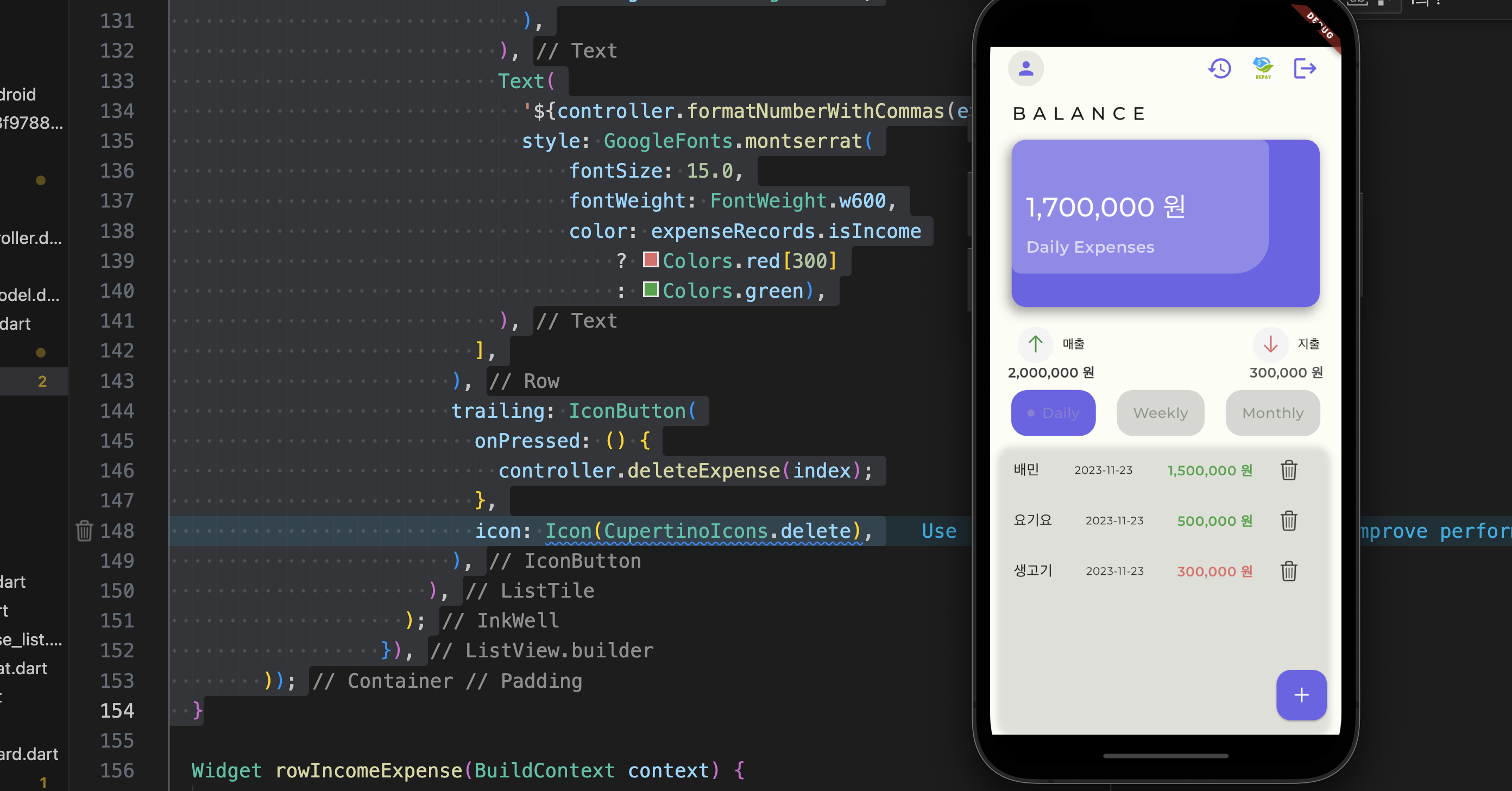Viewport: 1512px width, 791px height.
Task: Click the trash gutter icon on line 148
Action: pyautogui.click(x=84, y=531)
